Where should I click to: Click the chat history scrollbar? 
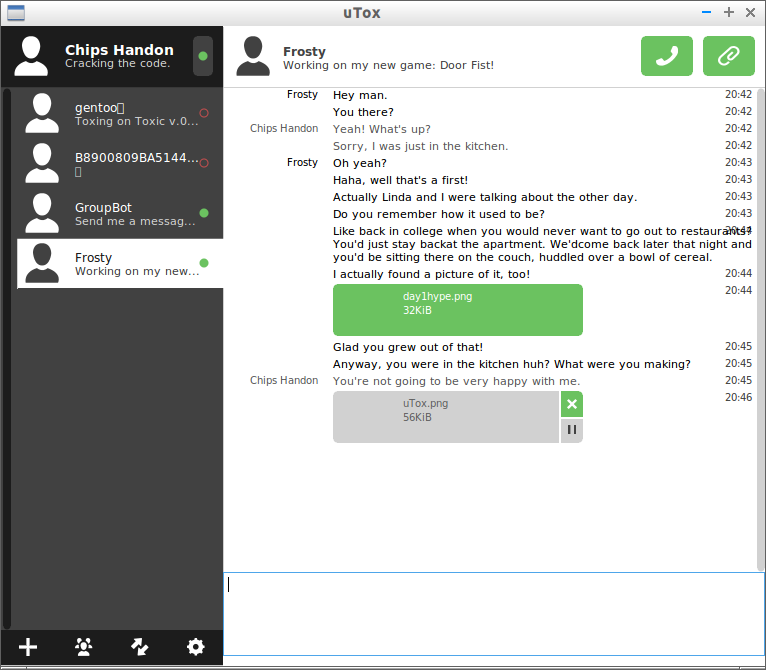pos(761,329)
